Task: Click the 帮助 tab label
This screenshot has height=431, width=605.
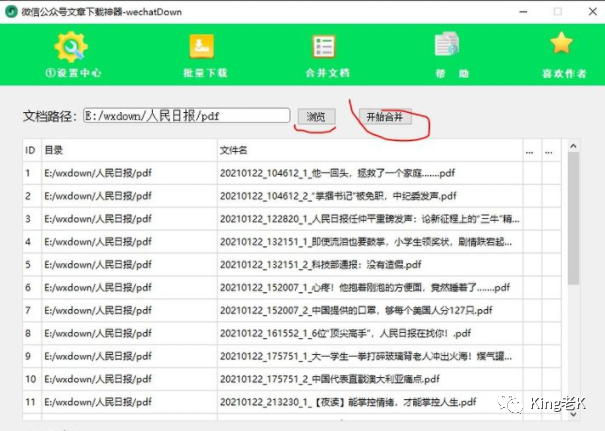Action: [452, 73]
